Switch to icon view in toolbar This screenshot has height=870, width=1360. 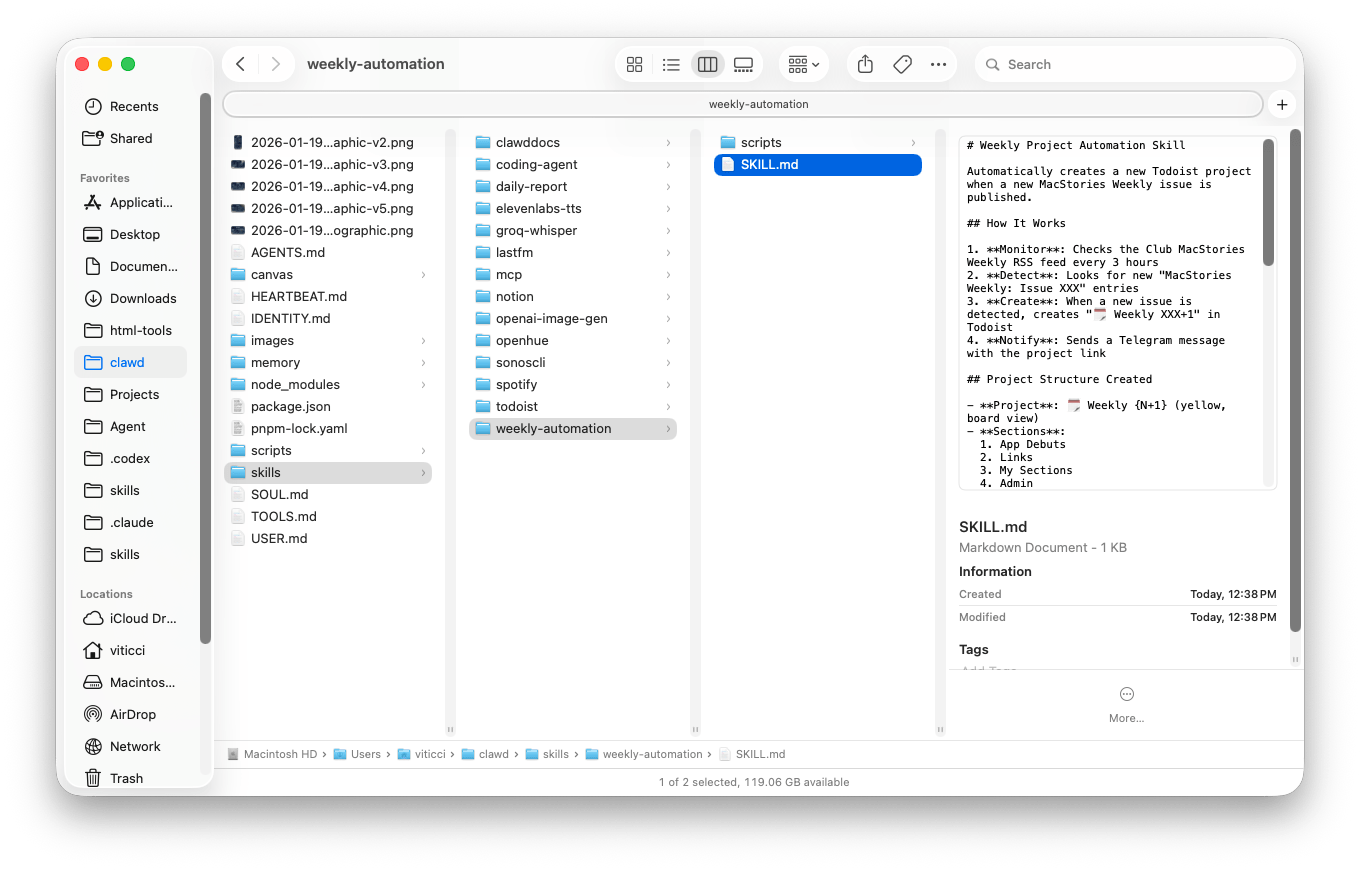click(x=634, y=64)
